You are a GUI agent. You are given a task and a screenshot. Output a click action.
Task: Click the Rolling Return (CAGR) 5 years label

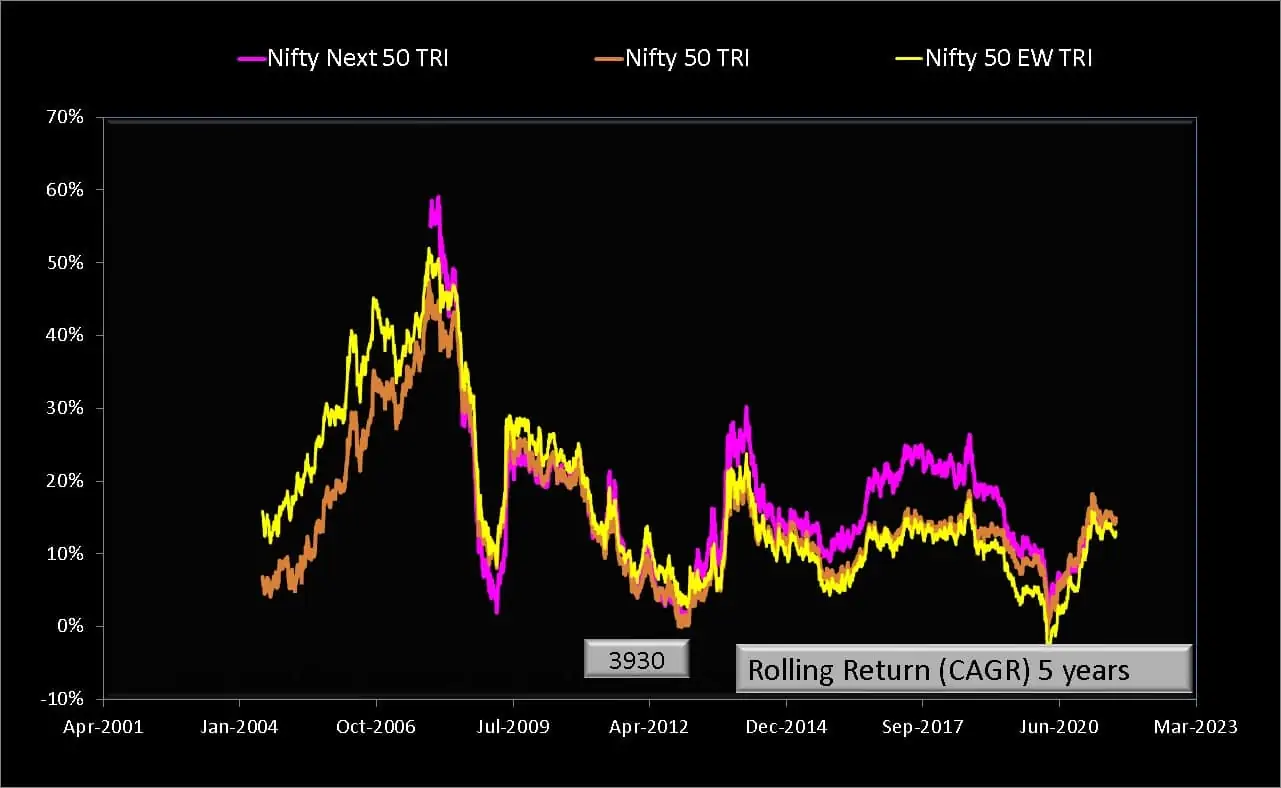pyautogui.click(x=964, y=669)
